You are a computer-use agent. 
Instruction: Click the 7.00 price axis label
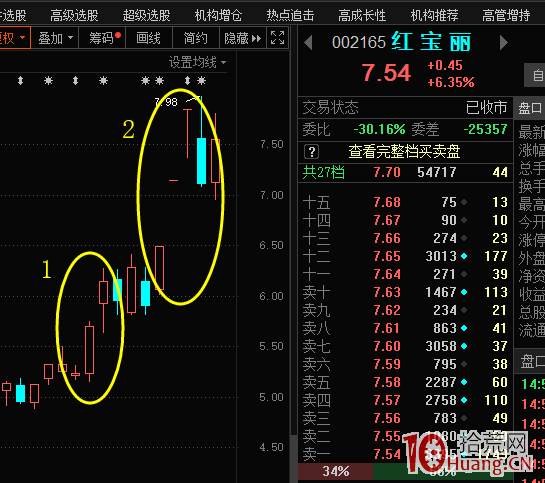(x=272, y=195)
